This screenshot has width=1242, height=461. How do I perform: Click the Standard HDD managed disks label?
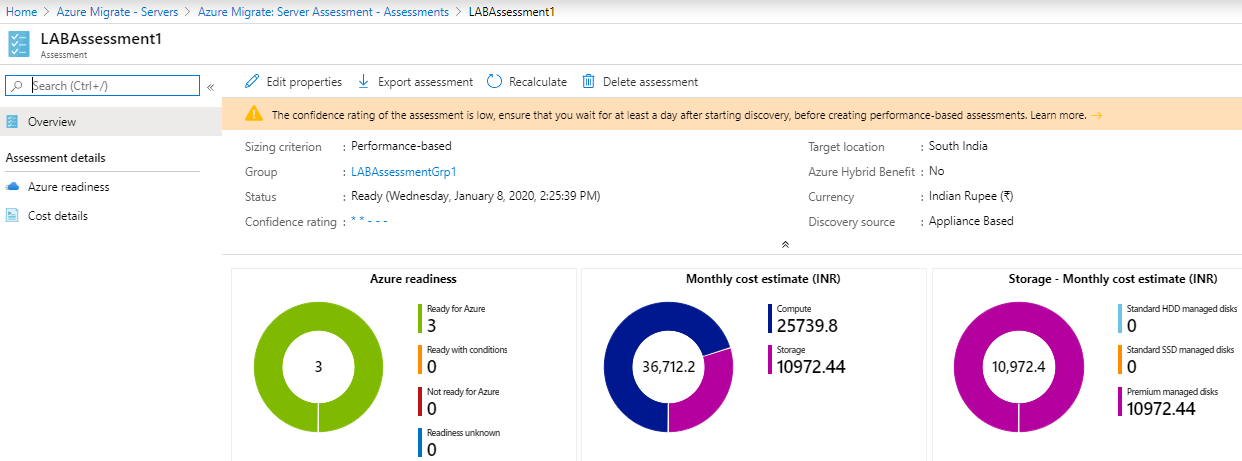[1182, 309]
